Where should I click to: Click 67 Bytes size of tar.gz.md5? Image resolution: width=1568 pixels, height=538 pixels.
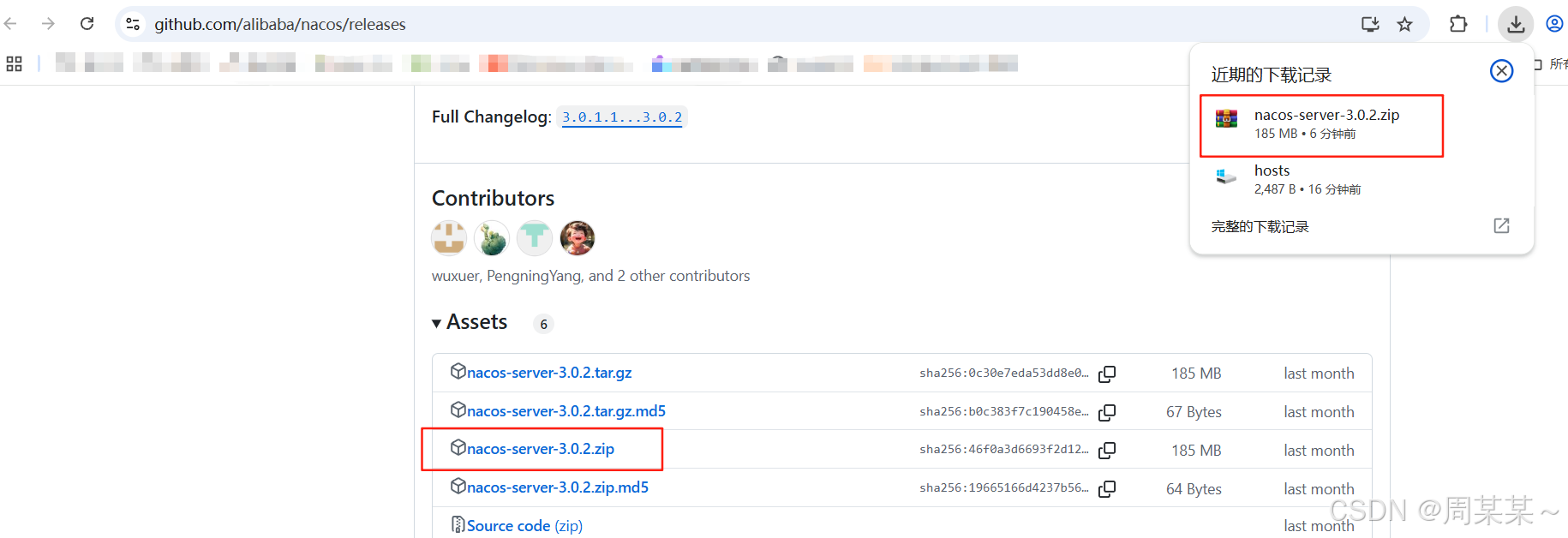(1194, 412)
